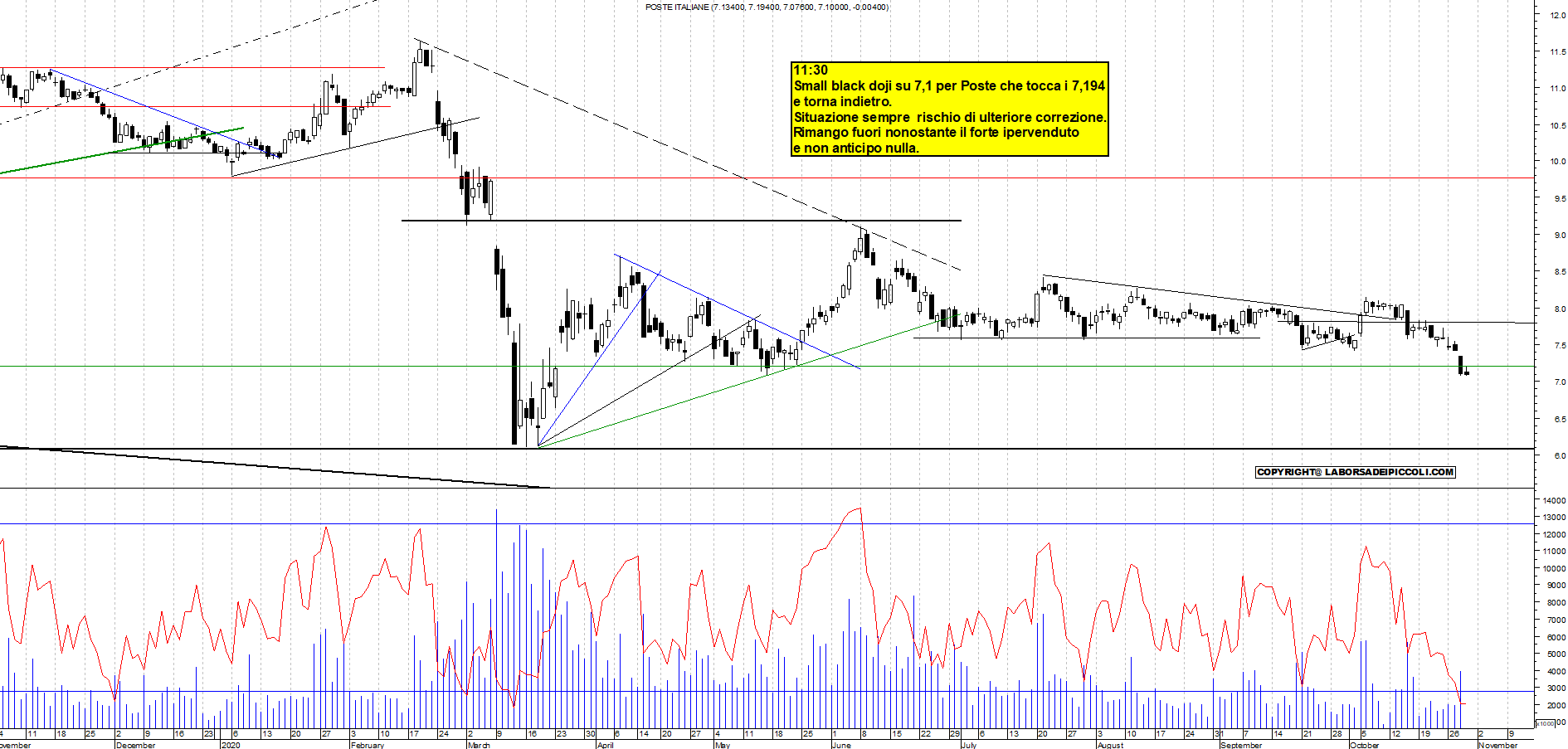Click the March month label
The height and width of the screenshot is (749, 1568).
coord(479,745)
